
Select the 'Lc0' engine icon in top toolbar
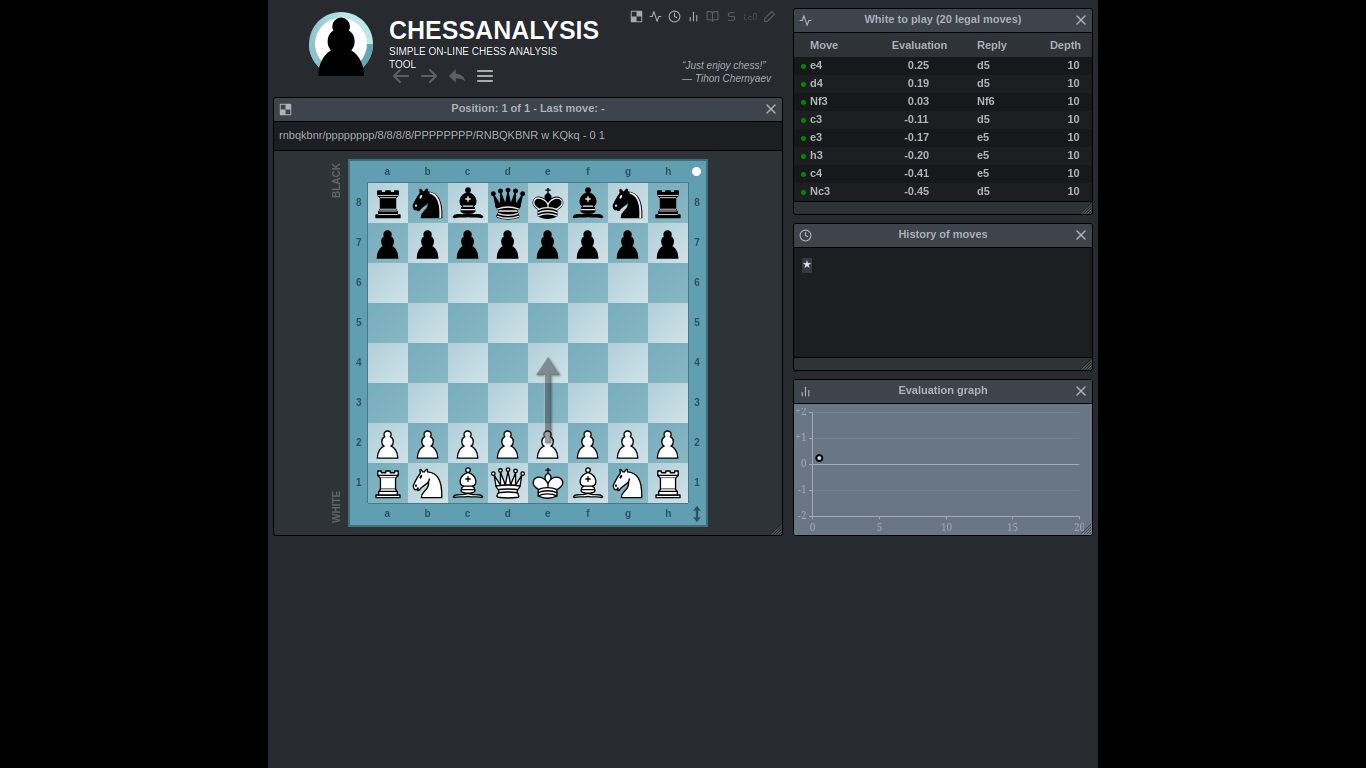(750, 17)
